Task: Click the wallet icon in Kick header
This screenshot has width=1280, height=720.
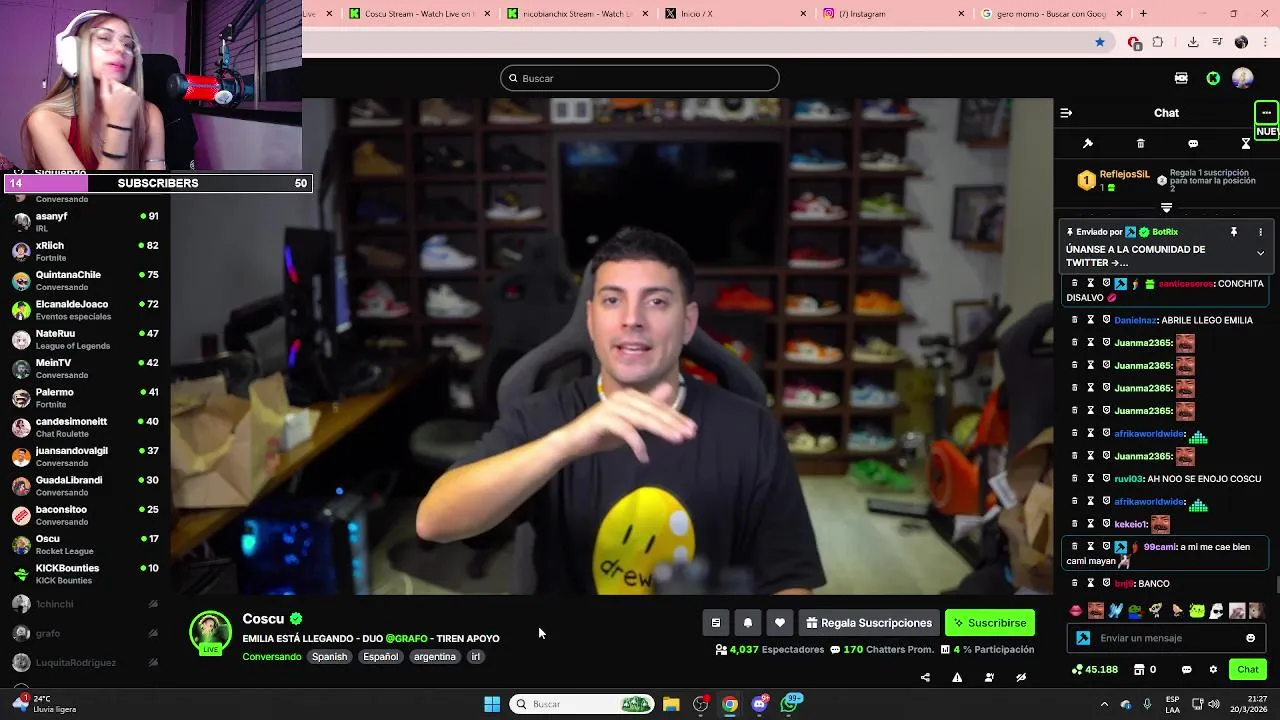Action: pos(1181,78)
